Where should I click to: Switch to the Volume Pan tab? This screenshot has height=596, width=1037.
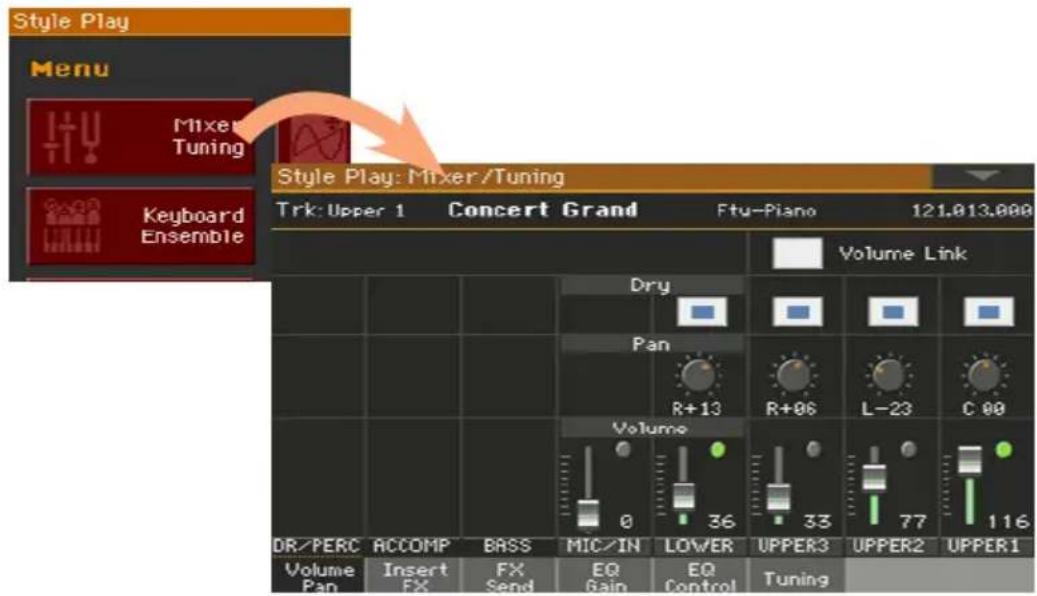[318, 575]
